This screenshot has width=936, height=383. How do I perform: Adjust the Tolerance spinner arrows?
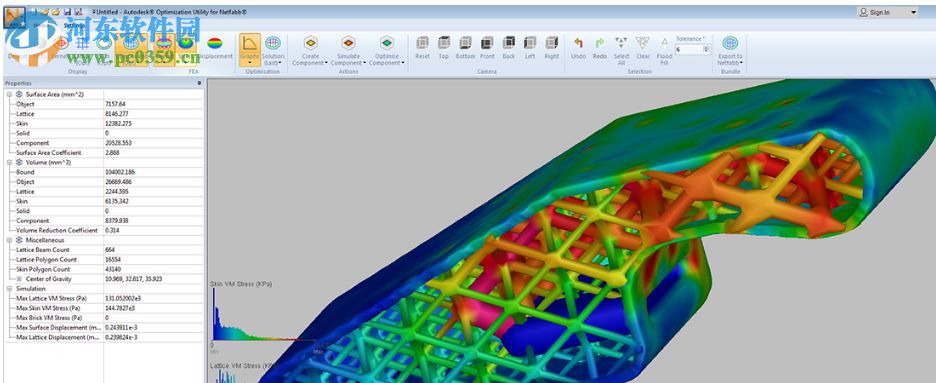coord(706,50)
